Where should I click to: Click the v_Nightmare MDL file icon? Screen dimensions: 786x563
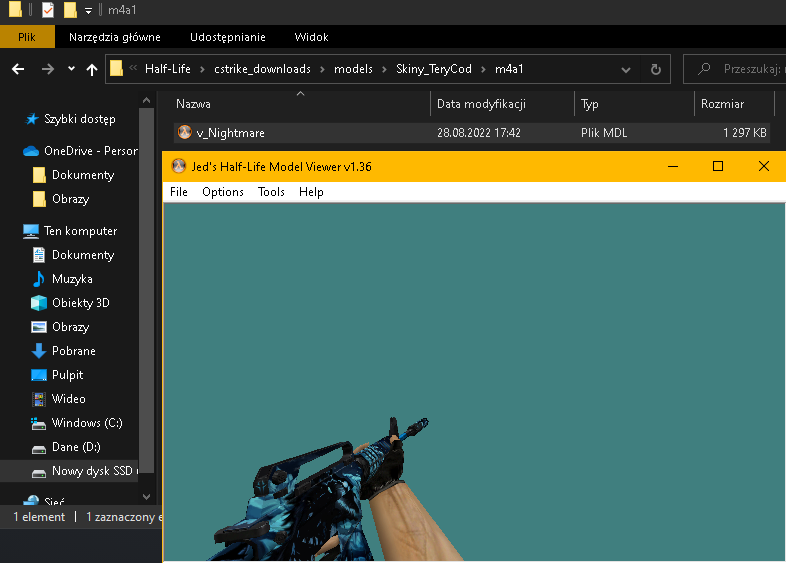click(x=184, y=132)
